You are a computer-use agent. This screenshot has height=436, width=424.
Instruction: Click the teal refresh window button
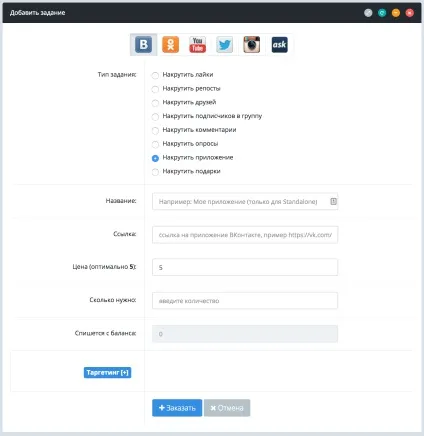click(x=382, y=13)
